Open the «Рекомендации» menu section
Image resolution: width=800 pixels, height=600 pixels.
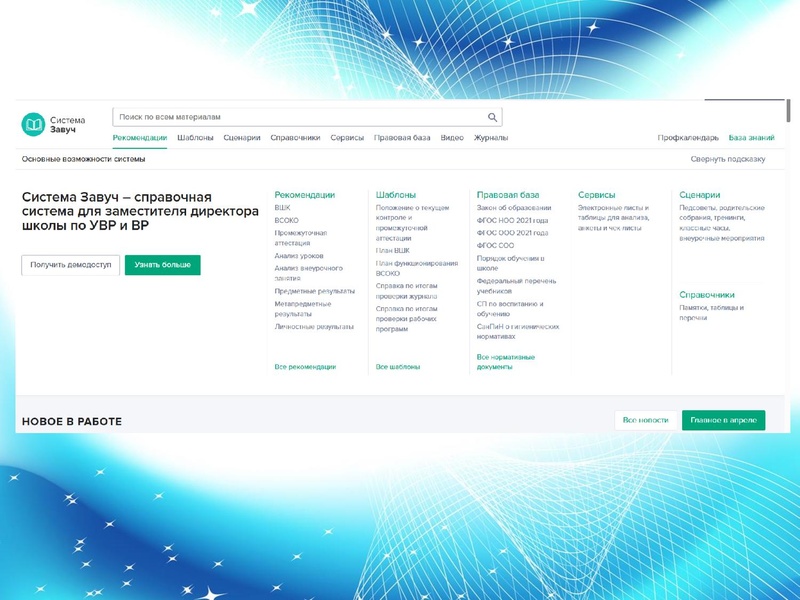pyautogui.click(x=140, y=137)
